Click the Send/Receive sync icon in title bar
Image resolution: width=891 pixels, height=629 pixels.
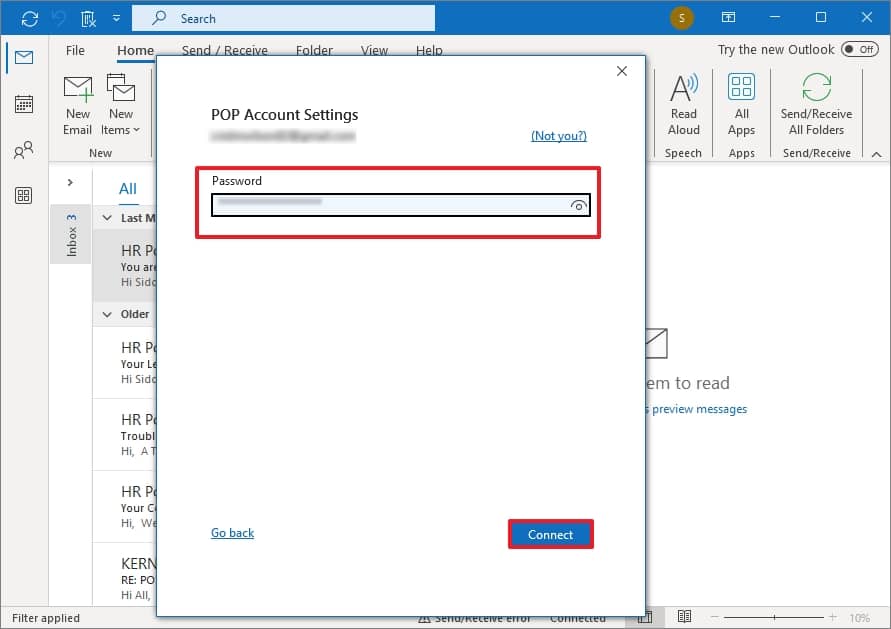[x=30, y=18]
